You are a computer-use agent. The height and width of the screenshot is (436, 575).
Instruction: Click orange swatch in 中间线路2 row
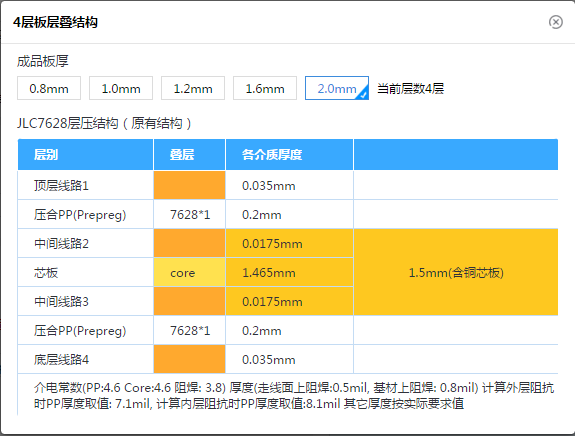coord(189,243)
